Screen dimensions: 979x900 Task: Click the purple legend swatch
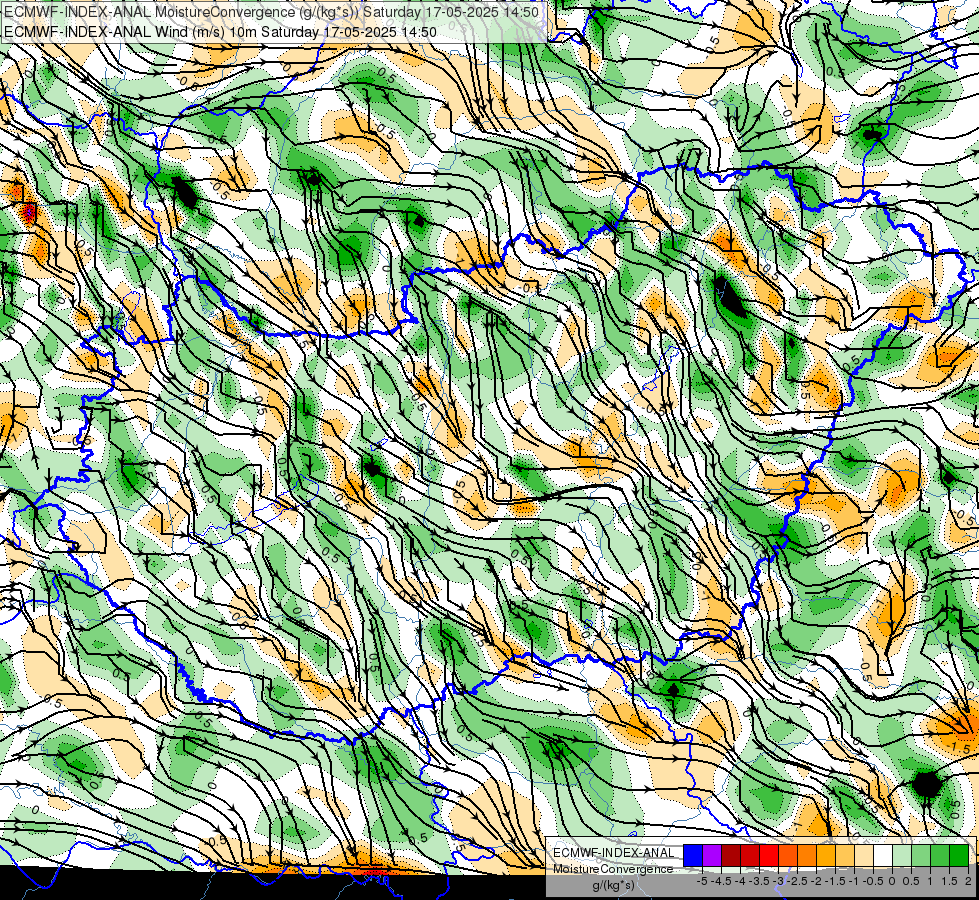pyautogui.click(x=712, y=856)
